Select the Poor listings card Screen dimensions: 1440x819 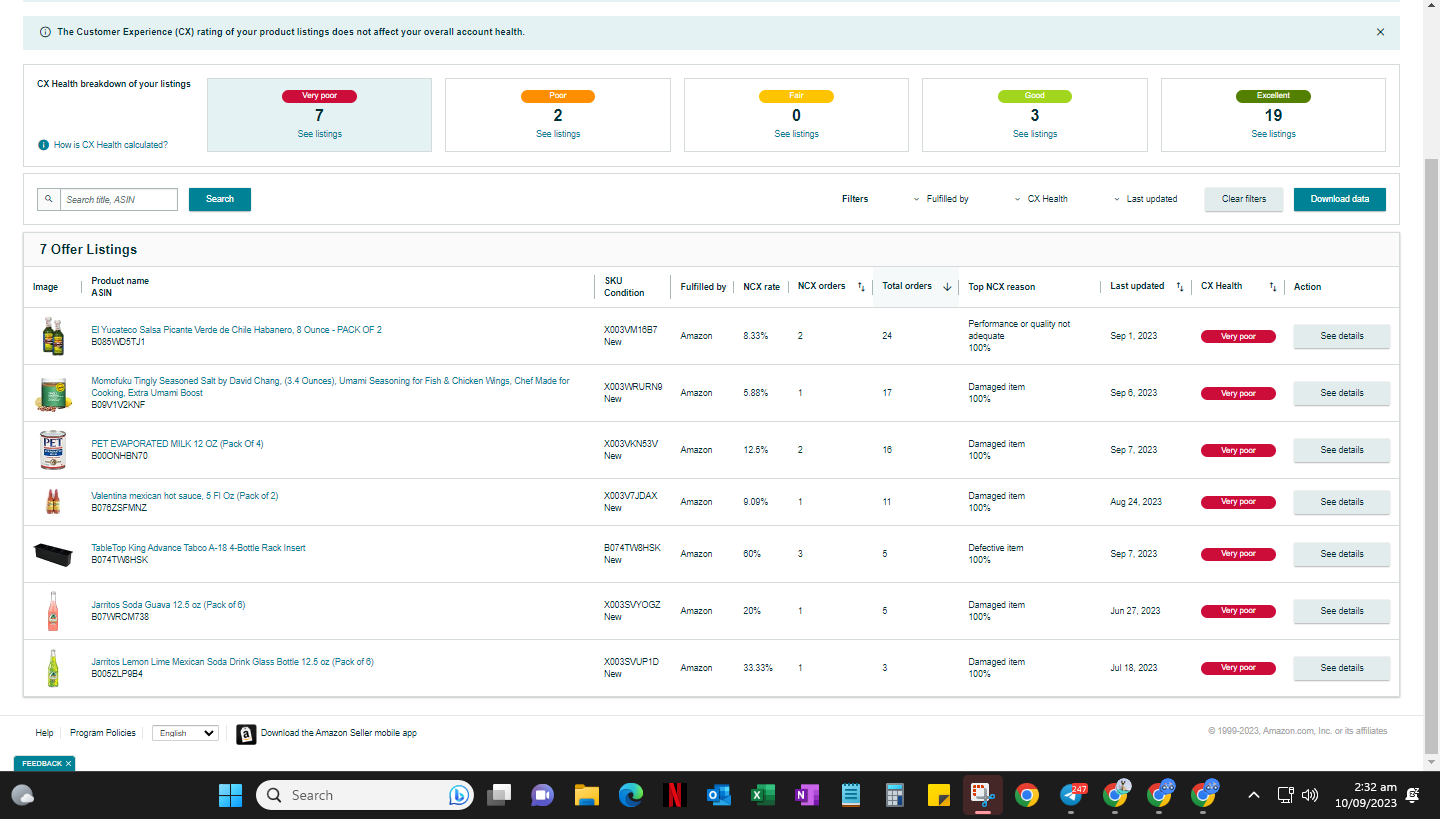click(558, 115)
